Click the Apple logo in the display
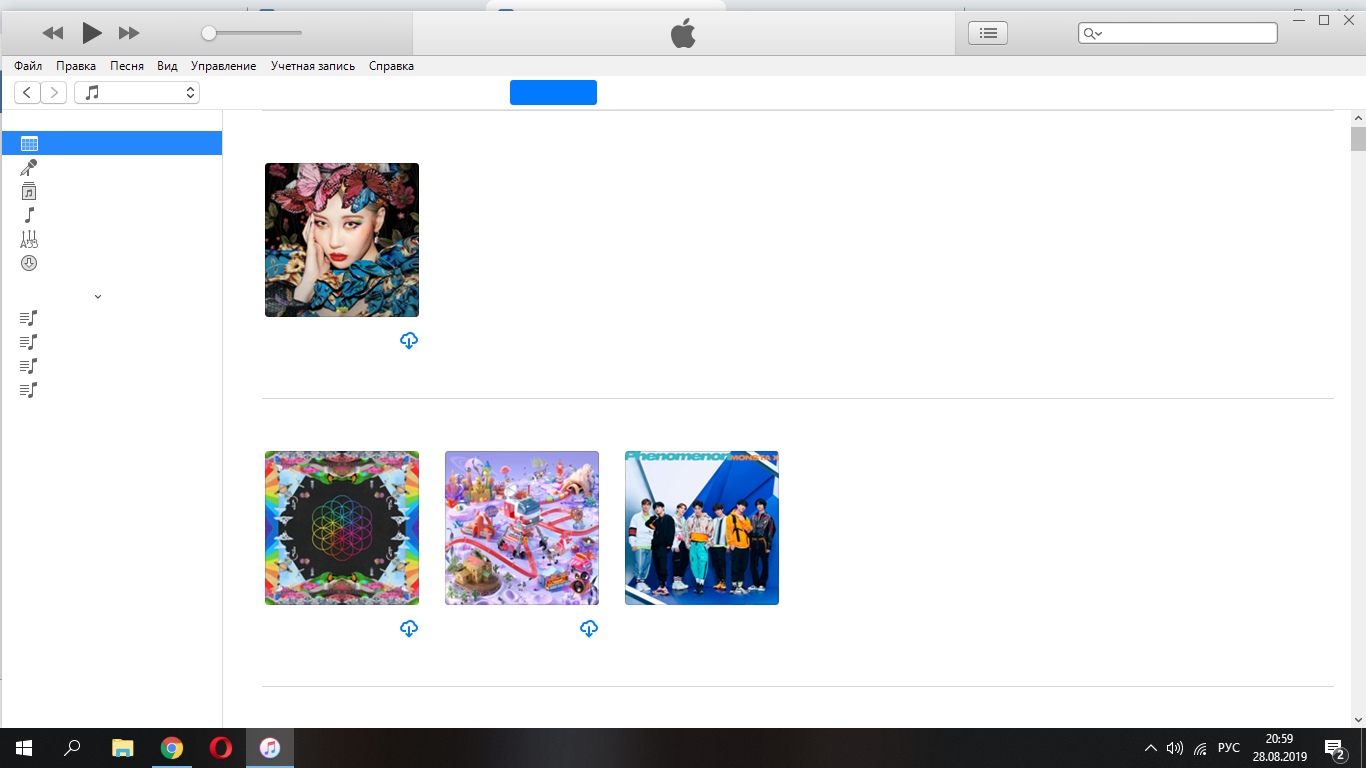This screenshot has width=1366, height=768. [x=683, y=34]
